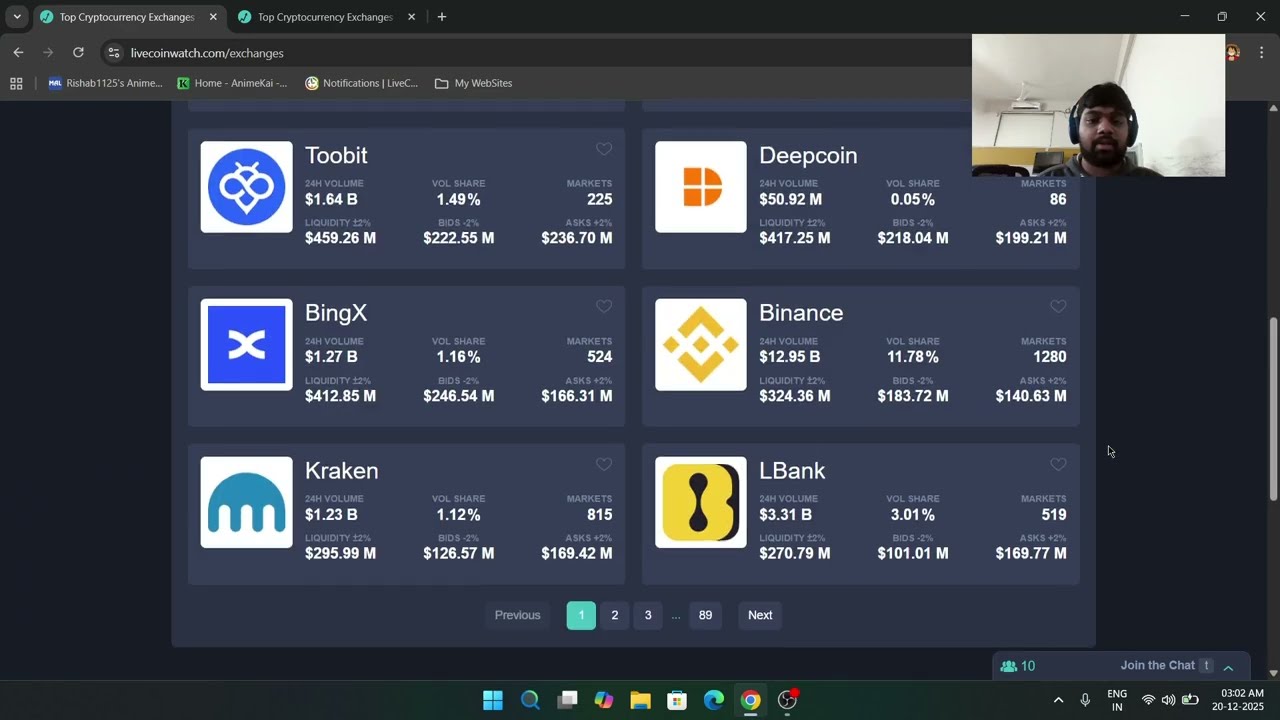Open the battery tray icon
This screenshot has height=720, width=1280.
point(1190,700)
